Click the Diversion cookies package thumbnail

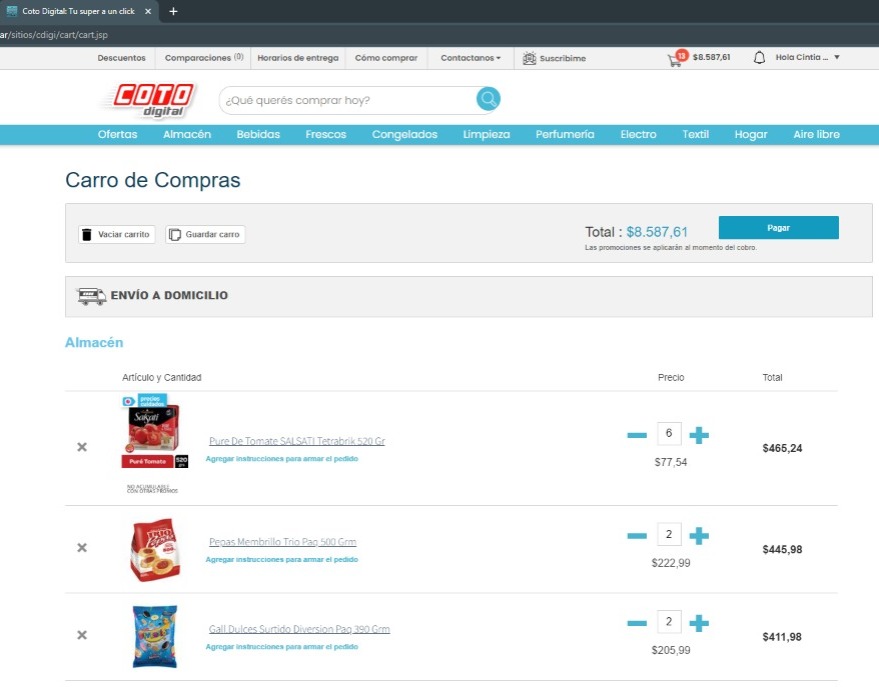click(155, 637)
